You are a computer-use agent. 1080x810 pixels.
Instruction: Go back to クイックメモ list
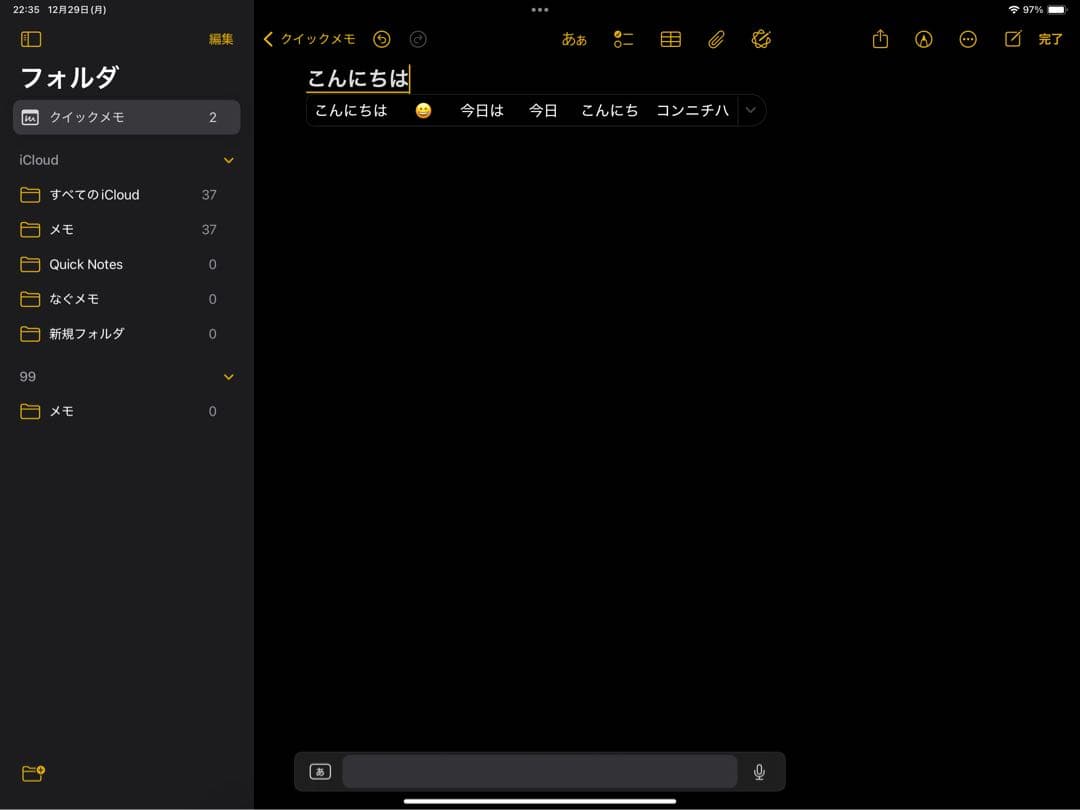(310, 39)
